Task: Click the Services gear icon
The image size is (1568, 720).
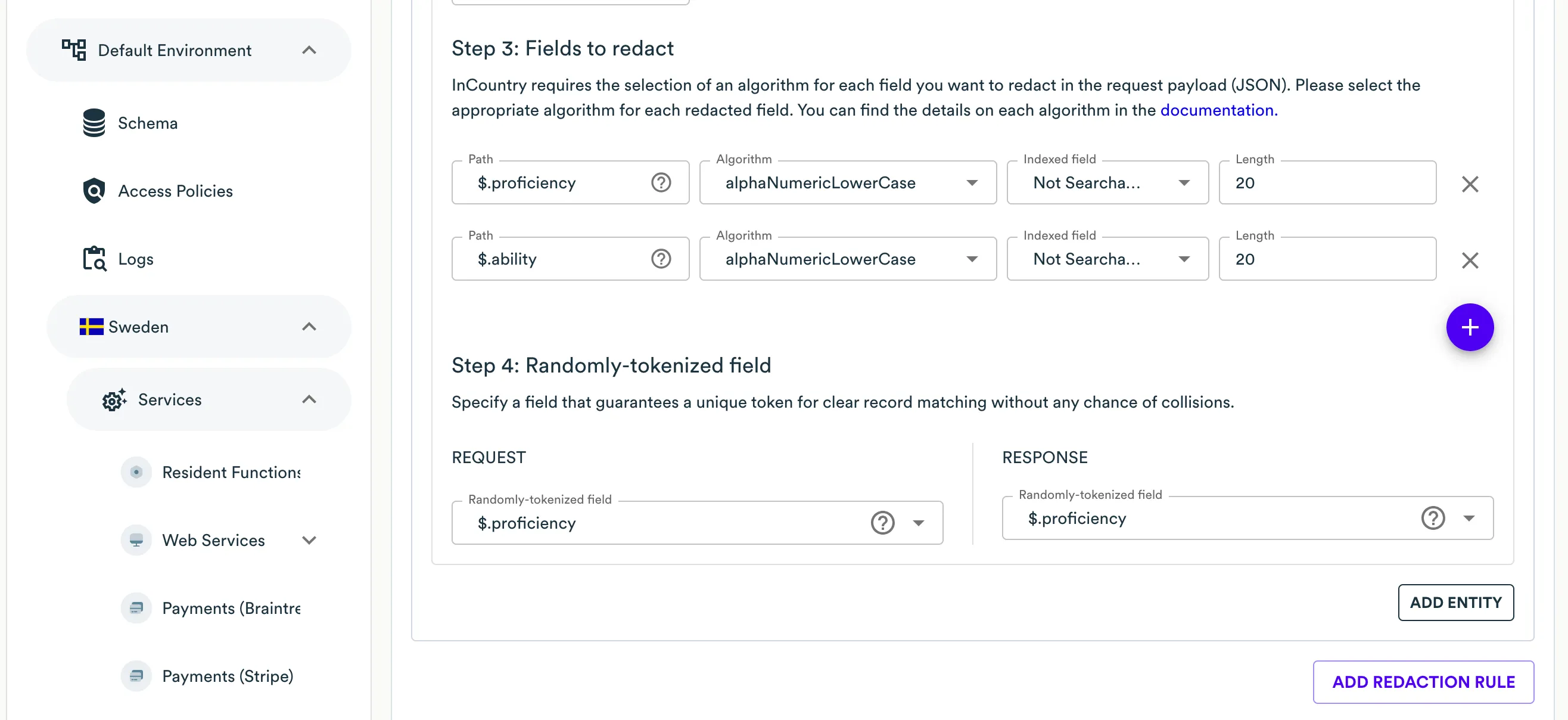Action: (x=113, y=399)
